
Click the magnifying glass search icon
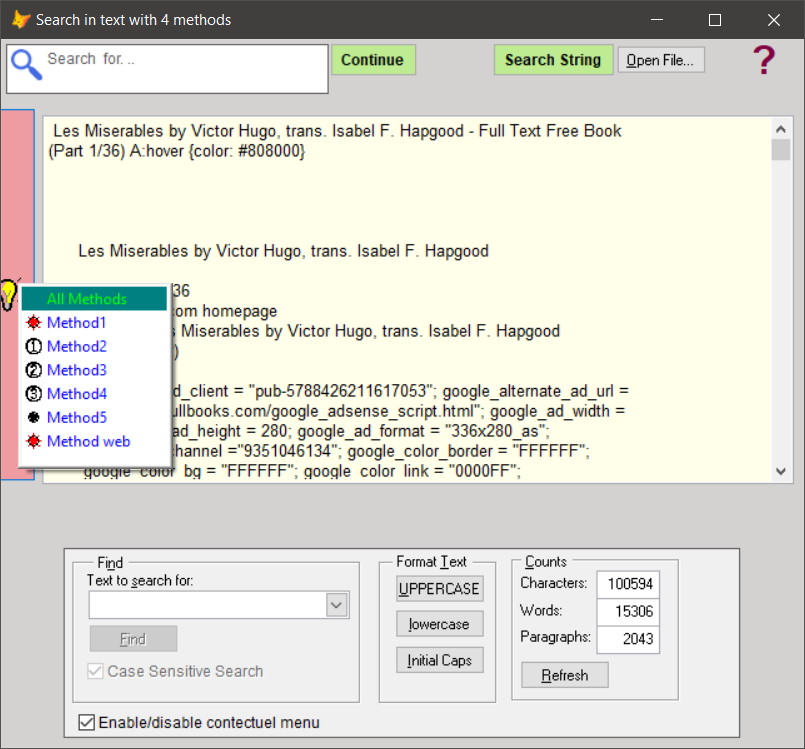click(x=26, y=64)
